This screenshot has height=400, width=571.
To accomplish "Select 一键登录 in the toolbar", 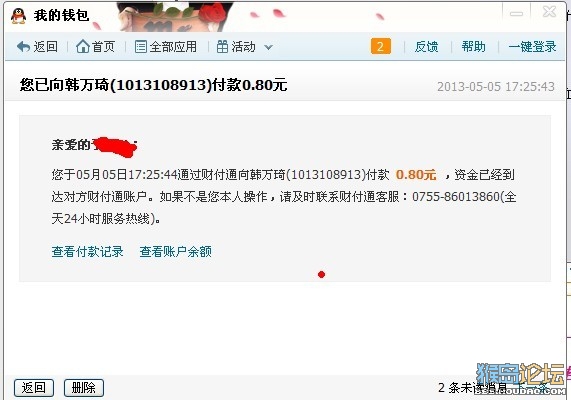I will point(532,47).
